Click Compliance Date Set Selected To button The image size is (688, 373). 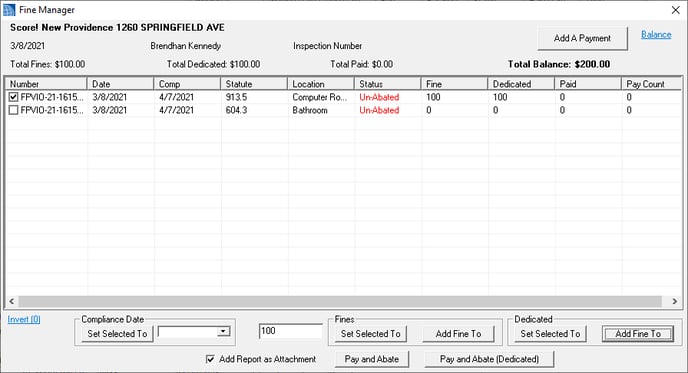(x=117, y=334)
